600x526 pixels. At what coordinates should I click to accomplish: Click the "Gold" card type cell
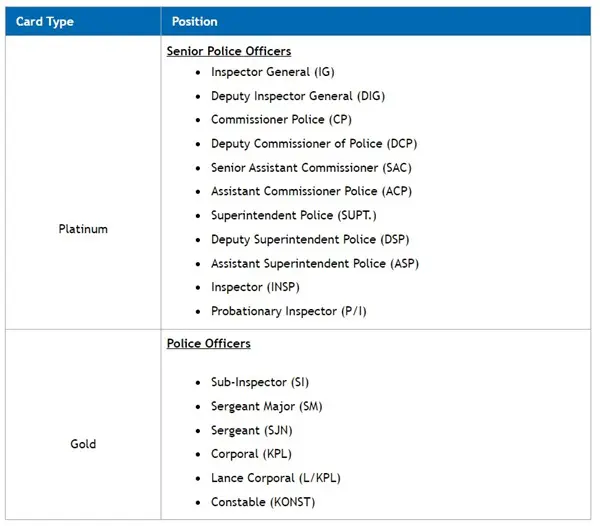(83, 443)
